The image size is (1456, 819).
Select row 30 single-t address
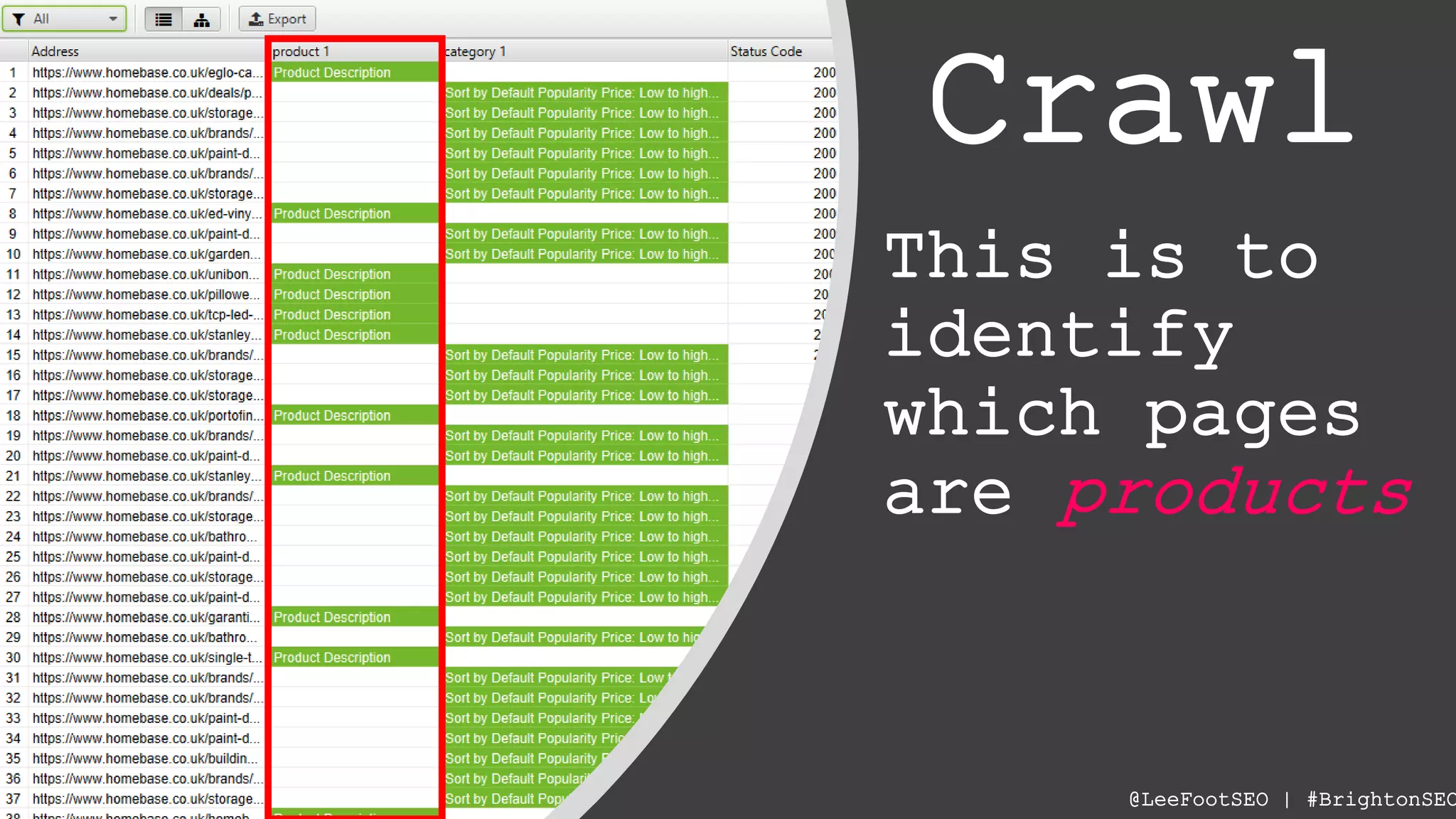(147, 658)
